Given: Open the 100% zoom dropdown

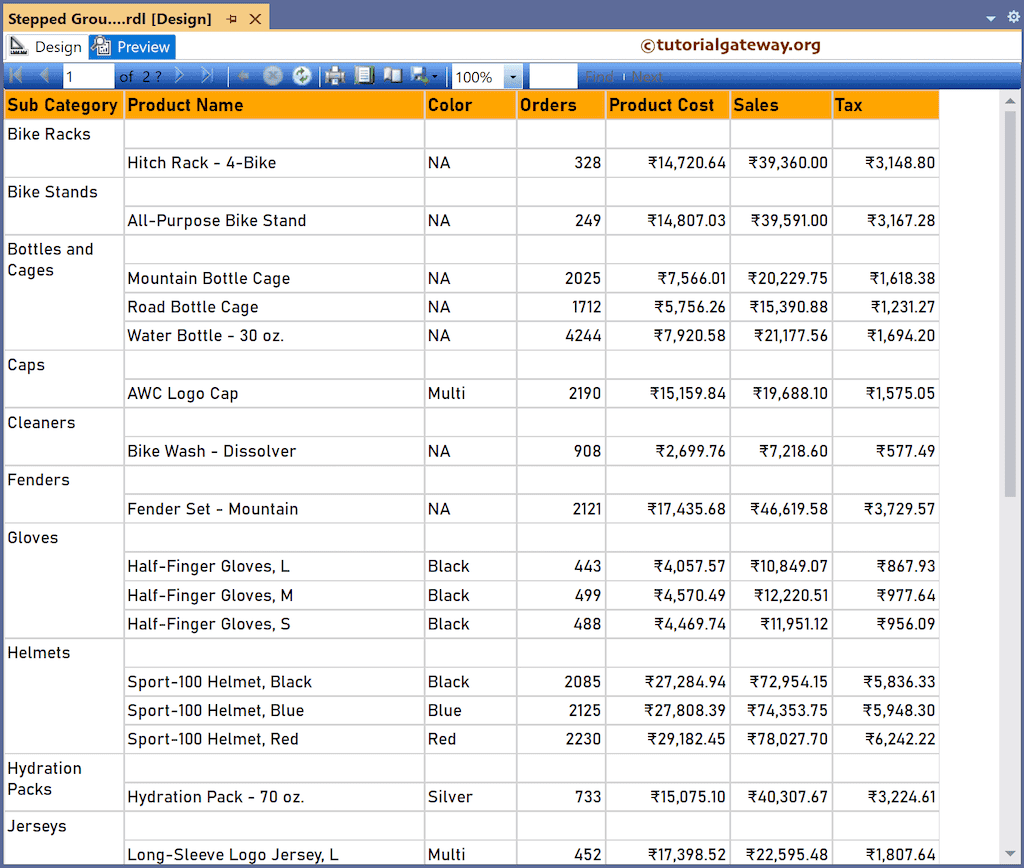Looking at the screenshot, I should point(512,76).
